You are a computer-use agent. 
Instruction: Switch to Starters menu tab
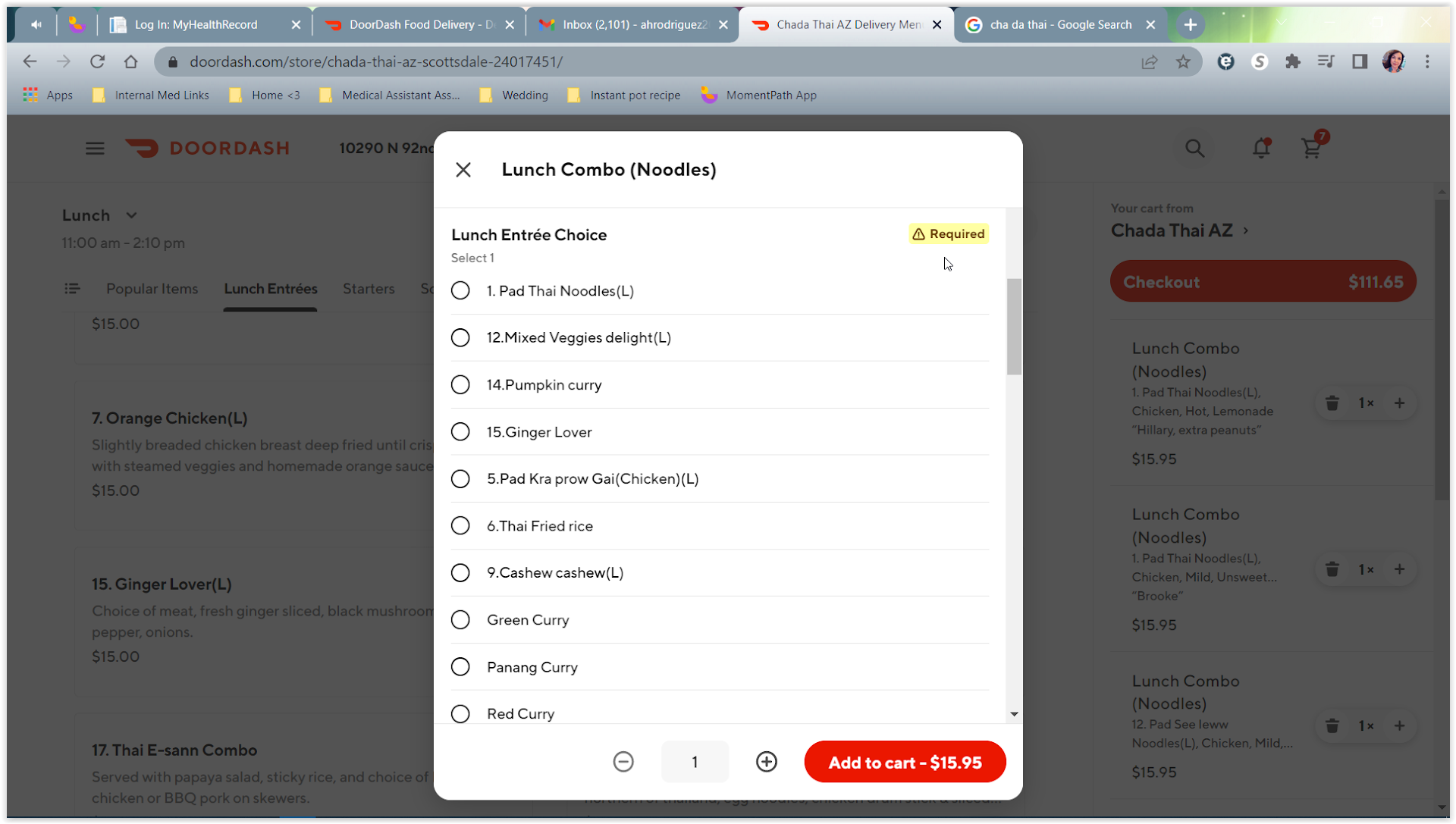[369, 289]
